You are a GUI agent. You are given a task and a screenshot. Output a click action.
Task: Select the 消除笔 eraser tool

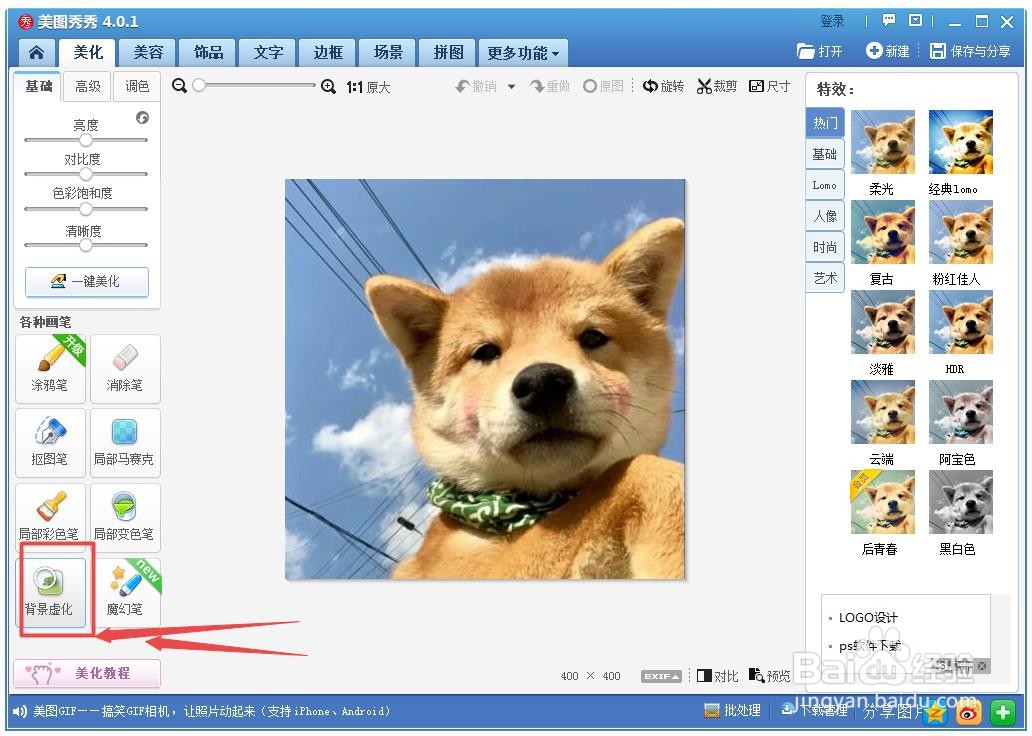pos(125,368)
